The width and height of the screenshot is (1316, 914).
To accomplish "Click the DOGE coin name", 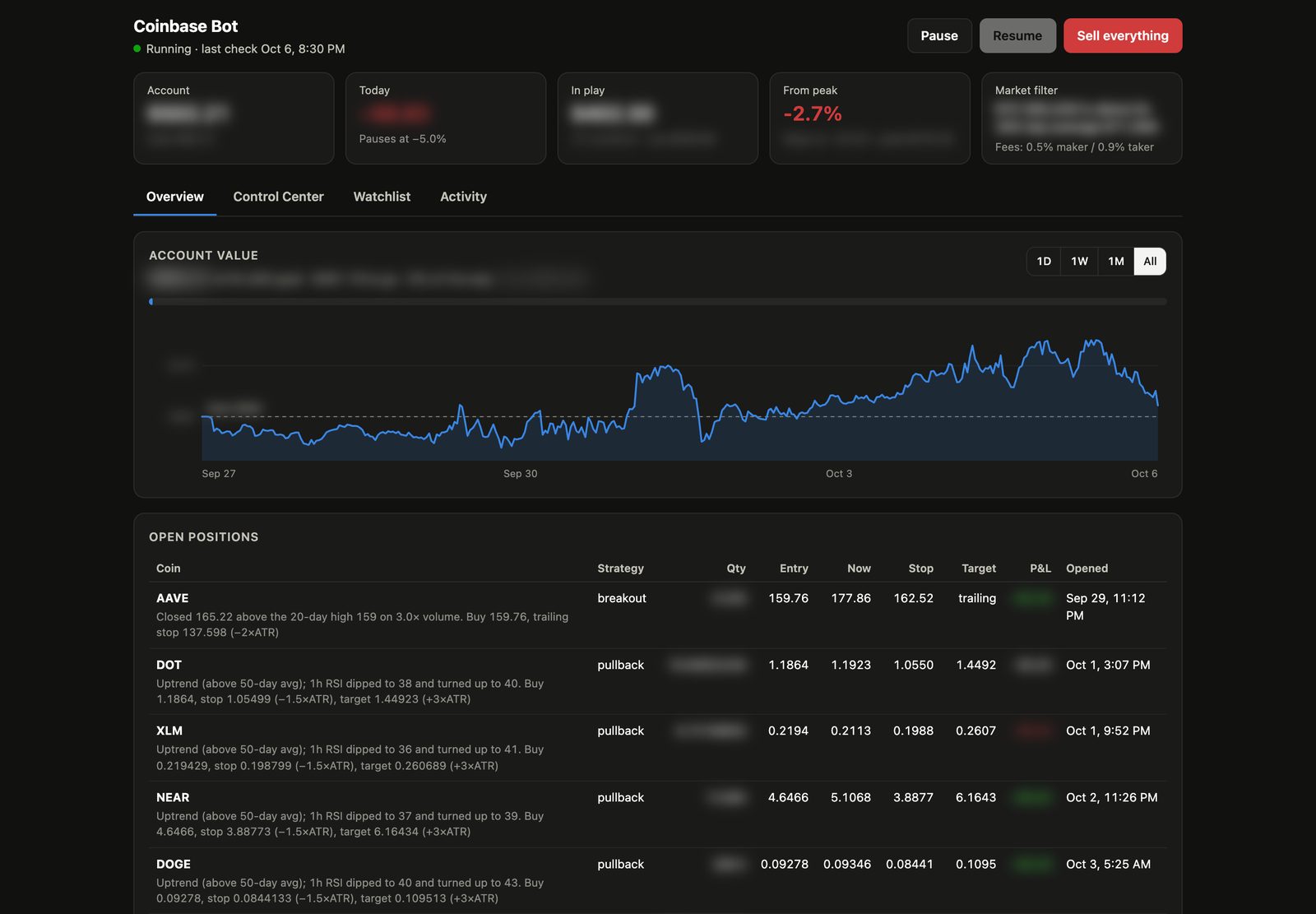I will (174, 864).
